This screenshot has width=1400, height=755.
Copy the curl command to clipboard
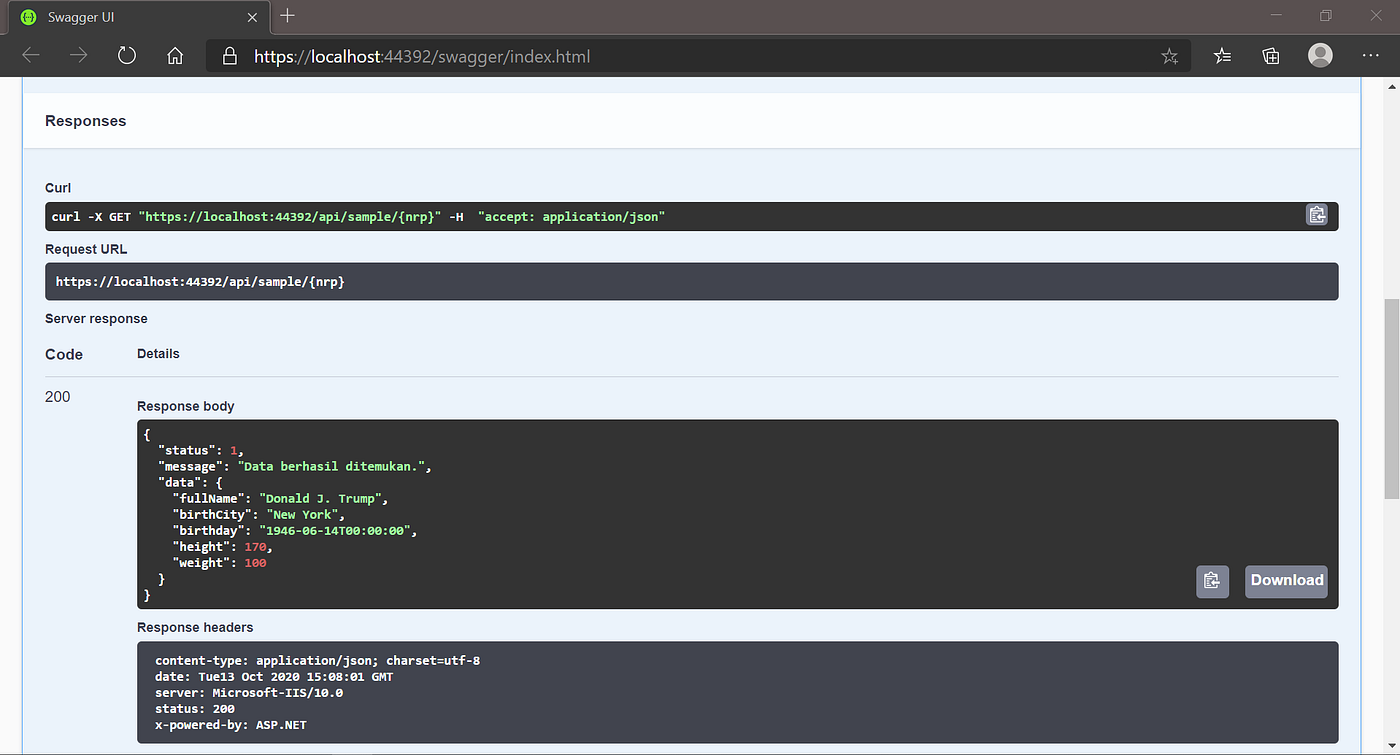pos(1316,215)
